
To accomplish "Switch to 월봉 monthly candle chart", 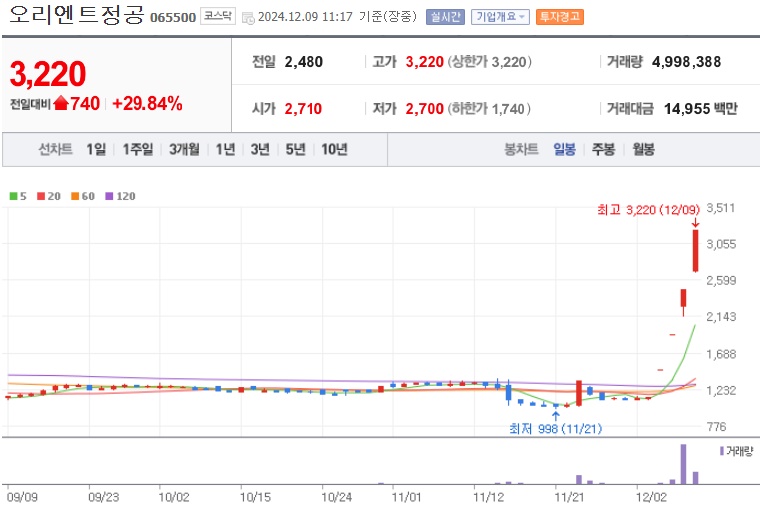I will click(x=644, y=149).
